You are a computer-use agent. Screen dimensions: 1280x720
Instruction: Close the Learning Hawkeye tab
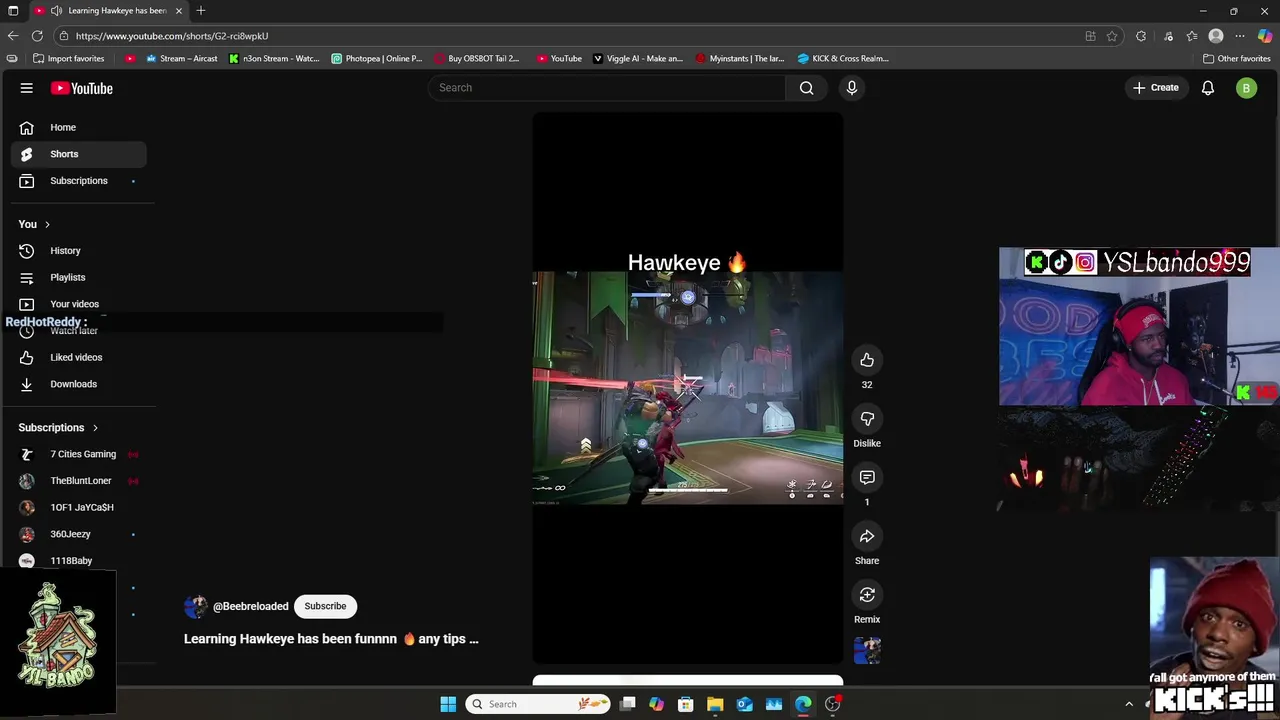[x=179, y=11]
